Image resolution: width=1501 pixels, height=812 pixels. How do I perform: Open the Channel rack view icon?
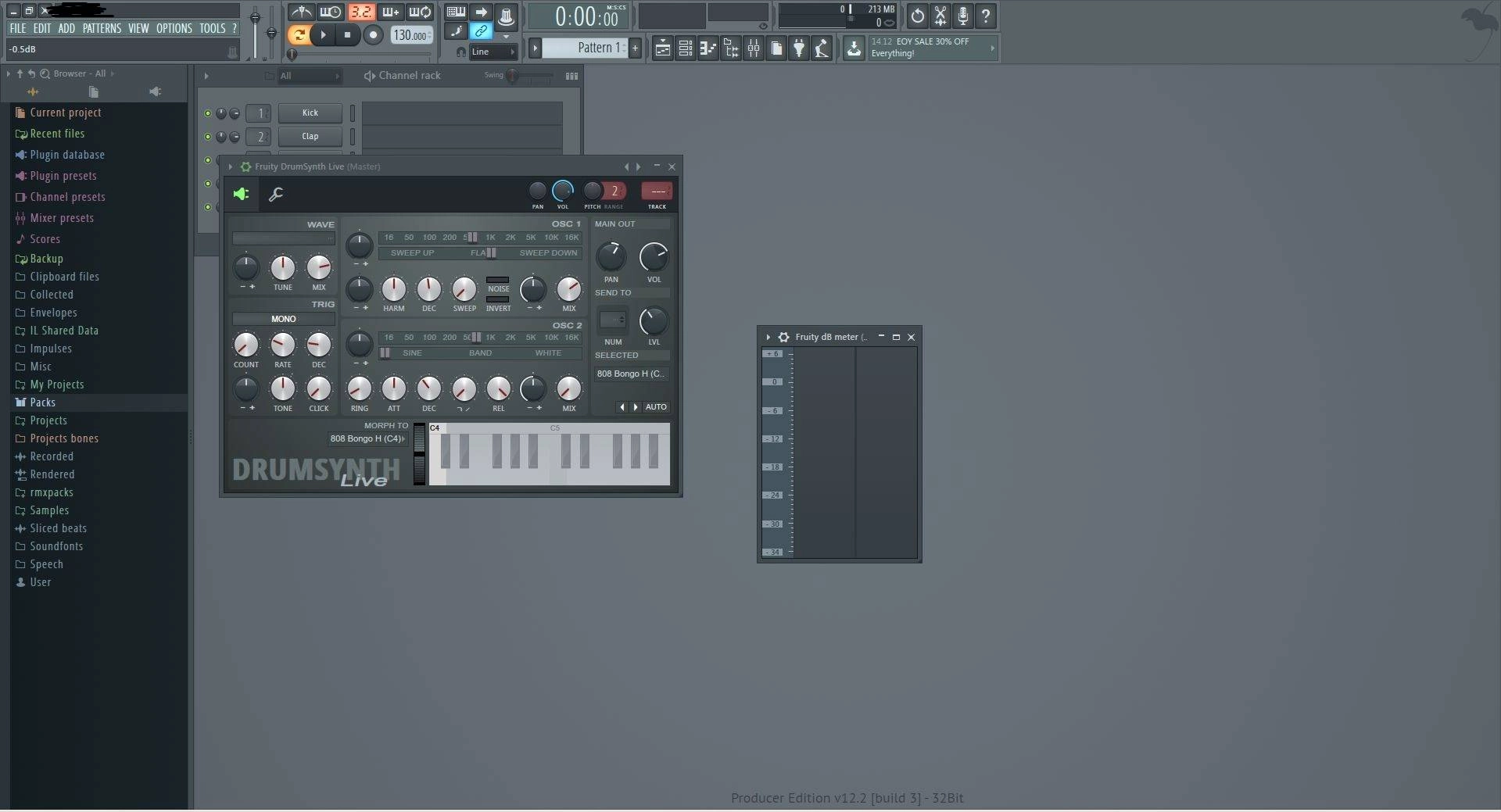(x=685, y=48)
